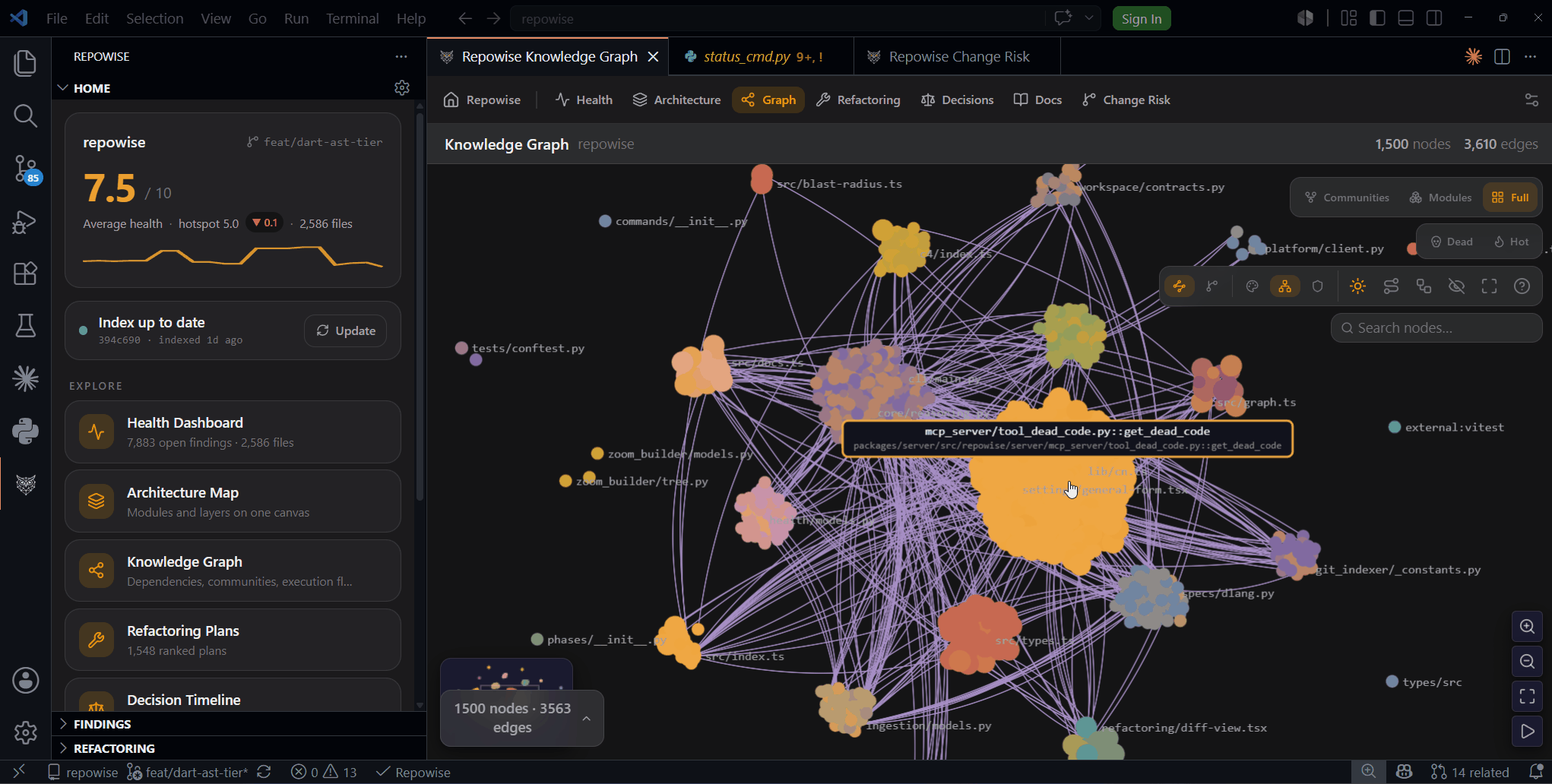
Task: Click the Update index button
Action: pyautogui.click(x=345, y=330)
